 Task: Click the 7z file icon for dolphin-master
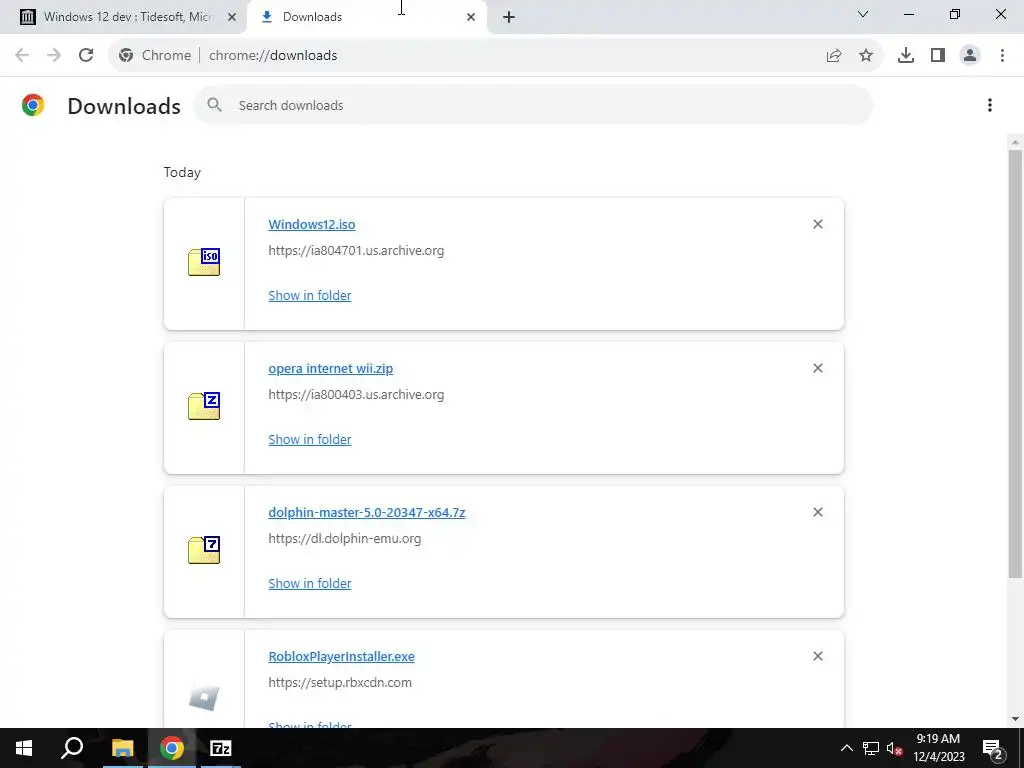click(x=204, y=550)
